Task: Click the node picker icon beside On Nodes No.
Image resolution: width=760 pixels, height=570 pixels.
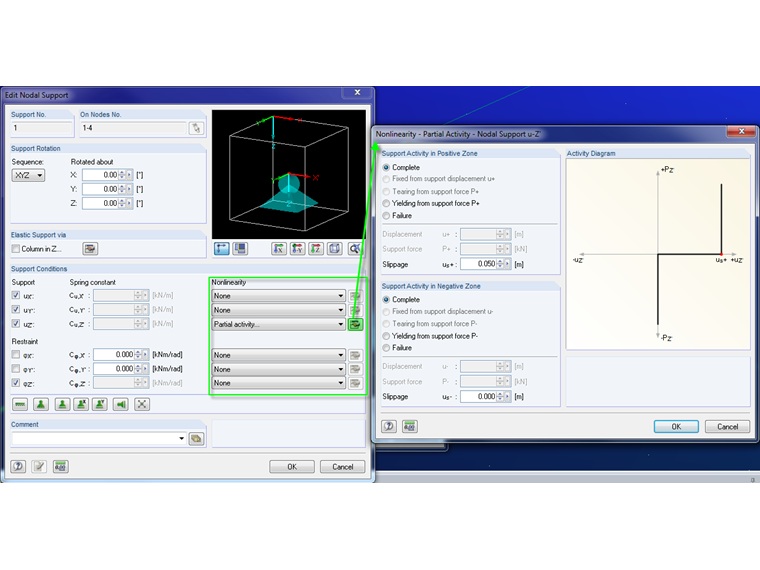Action: click(196, 128)
